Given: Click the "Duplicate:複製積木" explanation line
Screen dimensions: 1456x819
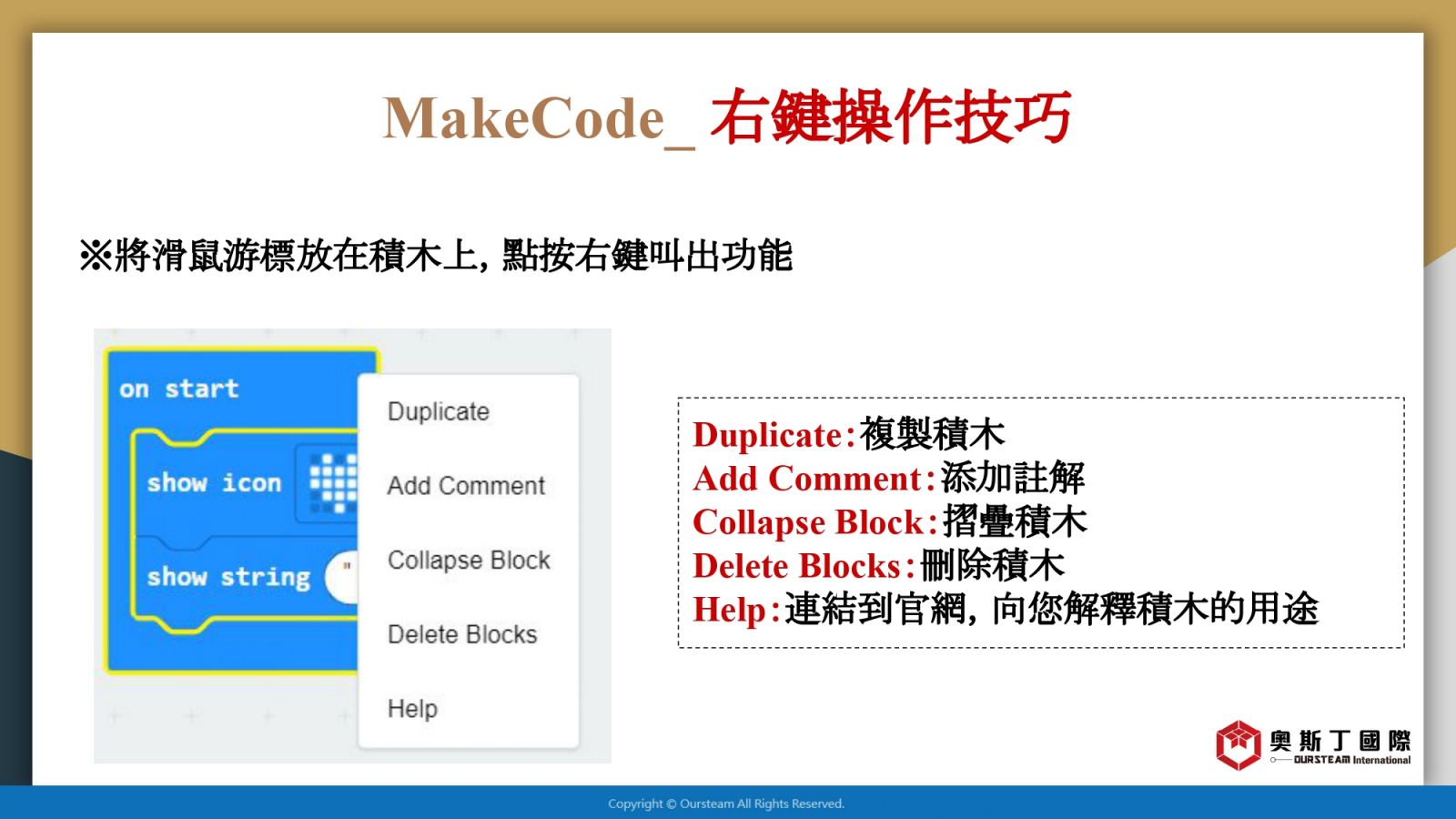Looking at the screenshot, I should (x=848, y=435).
